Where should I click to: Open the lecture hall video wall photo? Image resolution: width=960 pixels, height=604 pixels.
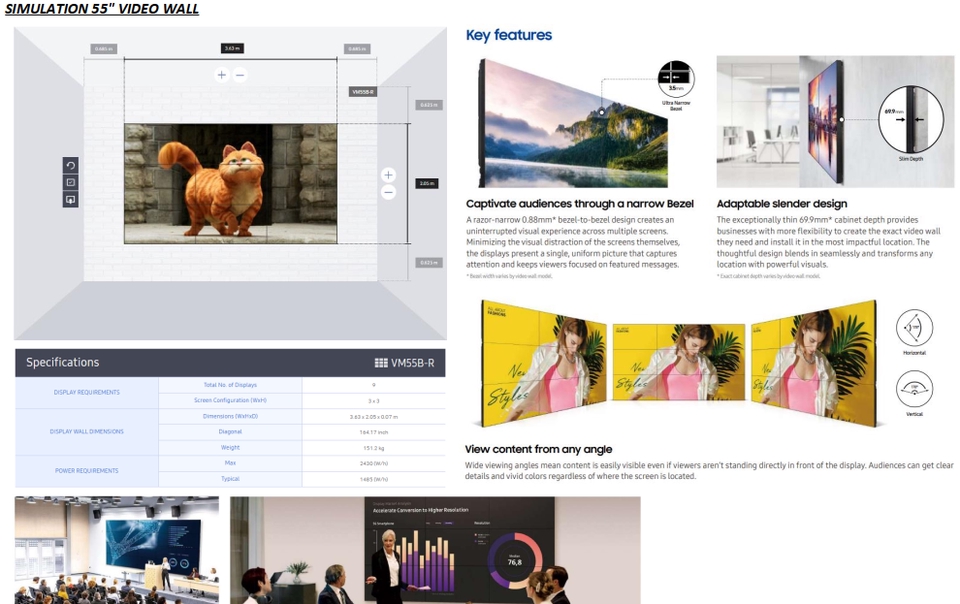click(x=116, y=550)
